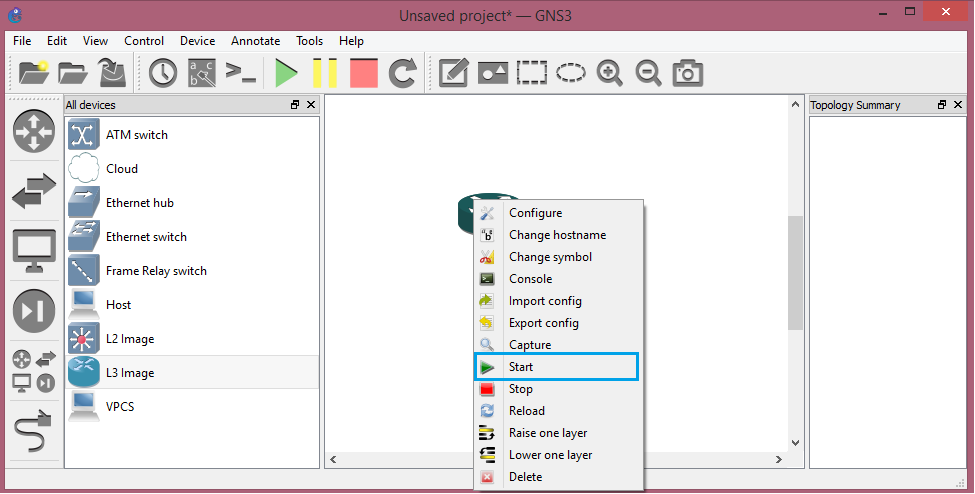Choose Import config from context menu
The height and width of the screenshot is (494, 975).
point(558,301)
